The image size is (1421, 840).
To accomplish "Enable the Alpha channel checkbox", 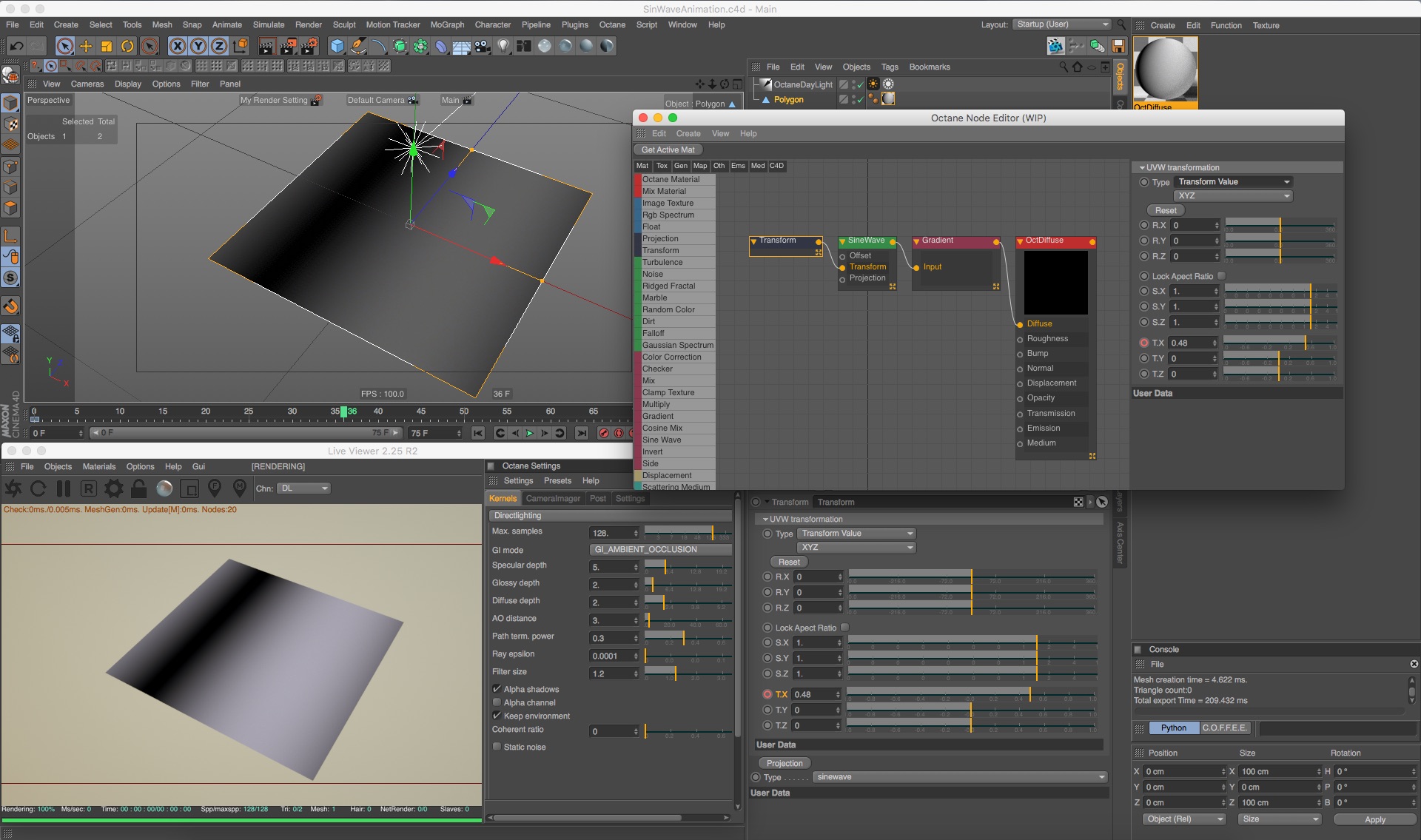I will 497,702.
